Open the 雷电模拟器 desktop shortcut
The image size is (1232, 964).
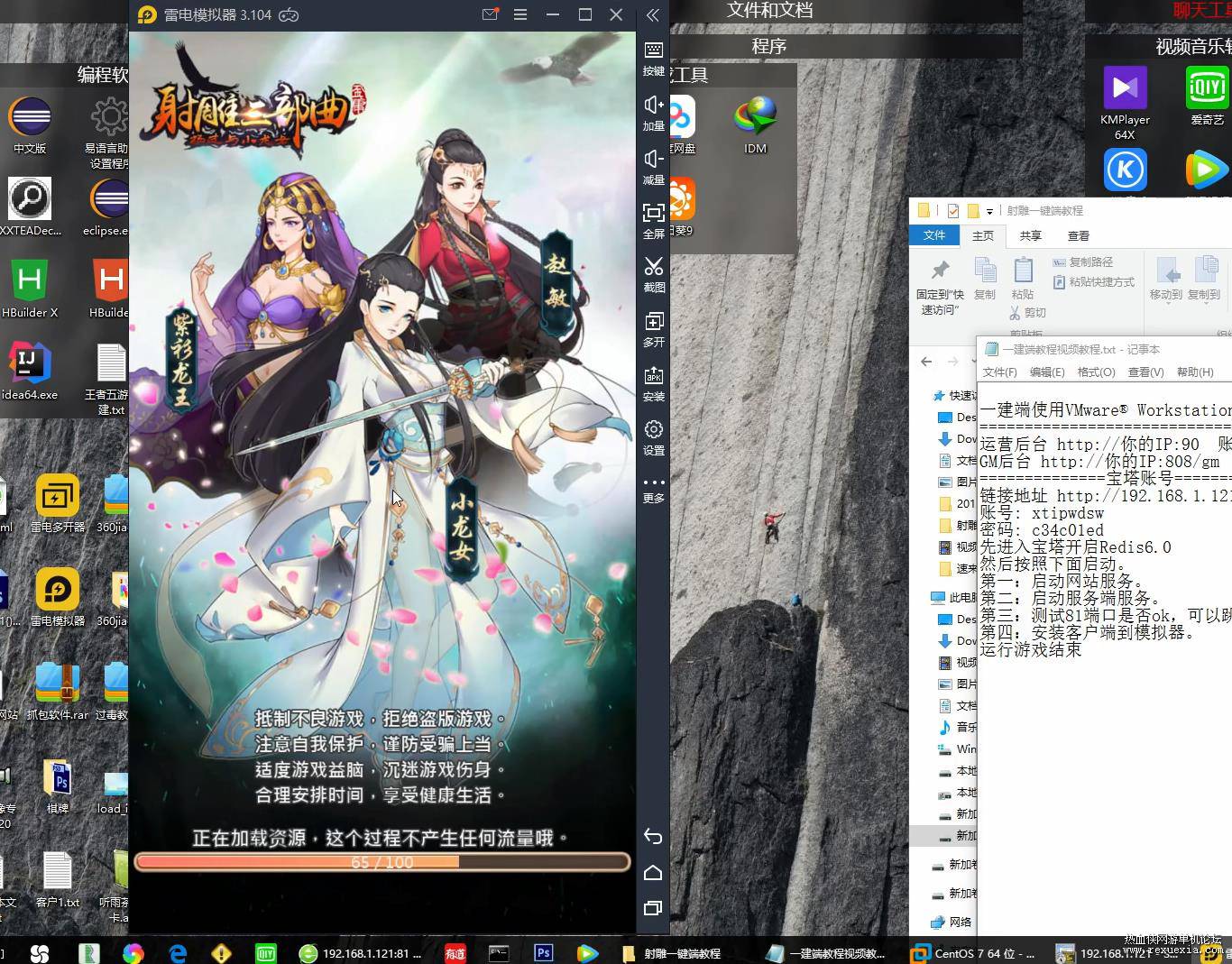[58, 596]
